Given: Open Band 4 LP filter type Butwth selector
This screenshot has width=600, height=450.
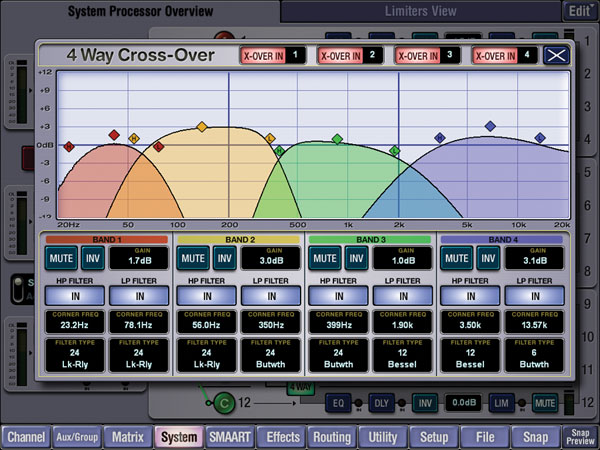Looking at the screenshot, I should (536, 359).
